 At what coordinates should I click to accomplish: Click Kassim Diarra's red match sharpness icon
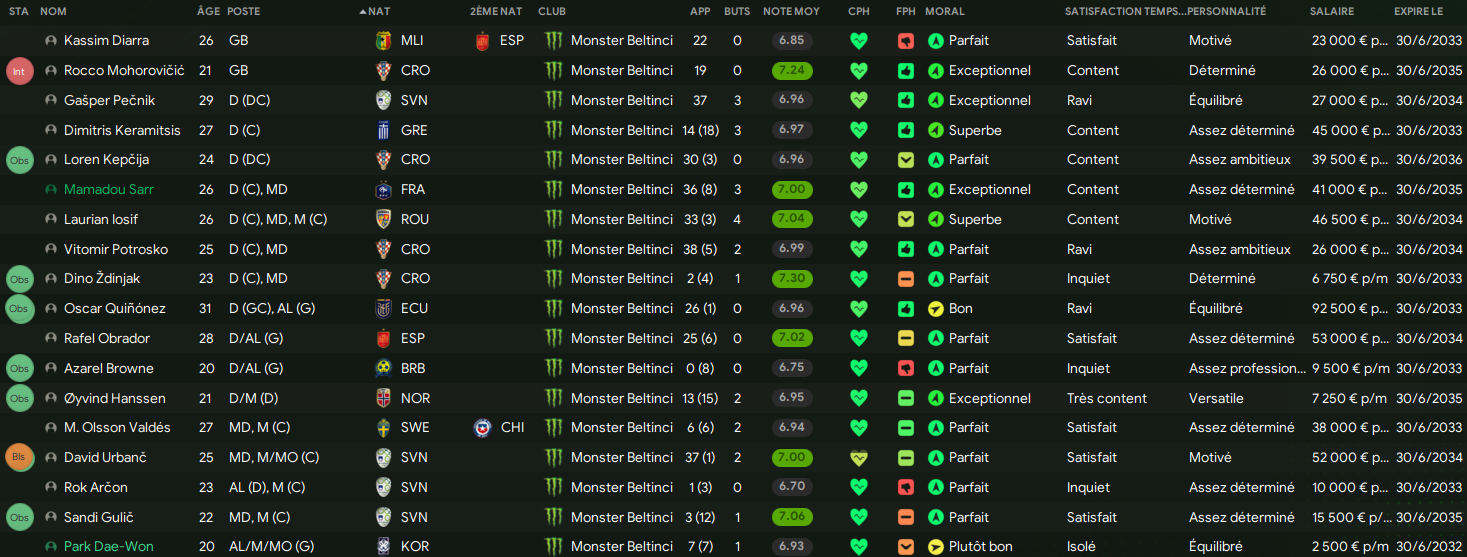coord(906,41)
